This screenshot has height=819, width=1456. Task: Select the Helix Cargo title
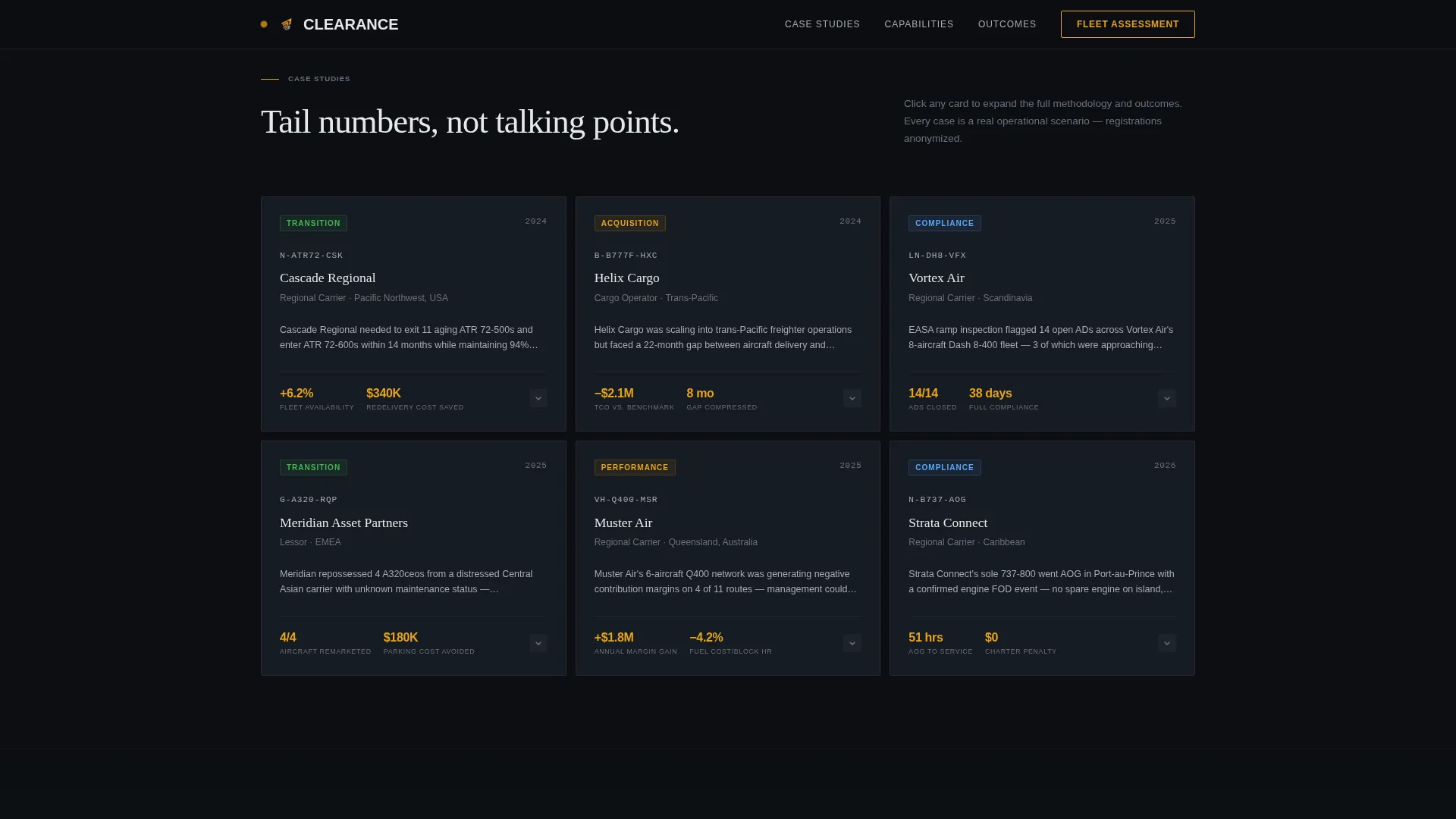pyautogui.click(x=627, y=278)
